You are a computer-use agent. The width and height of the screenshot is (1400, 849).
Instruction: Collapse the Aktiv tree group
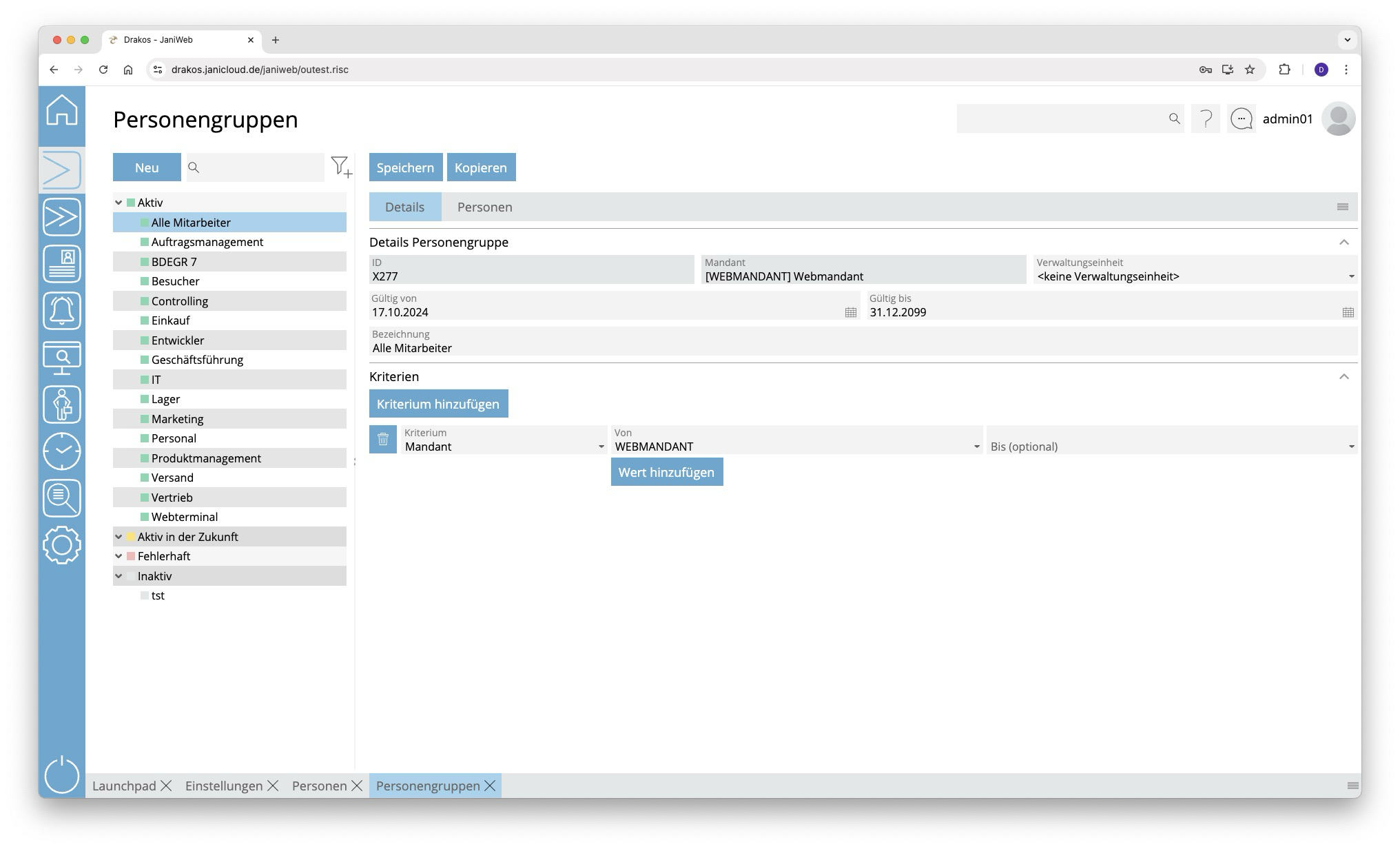pos(119,203)
